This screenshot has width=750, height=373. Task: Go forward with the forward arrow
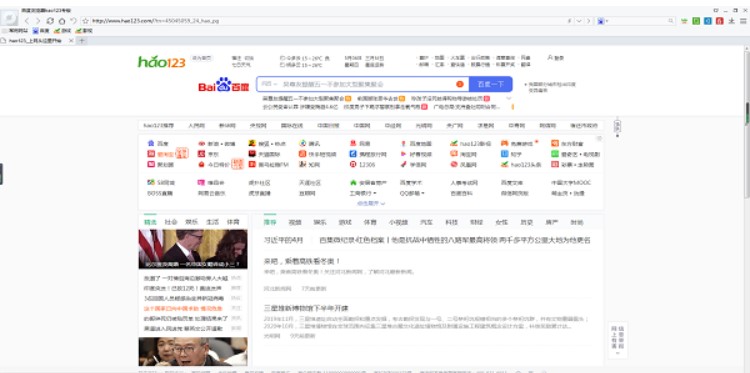tap(38, 21)
